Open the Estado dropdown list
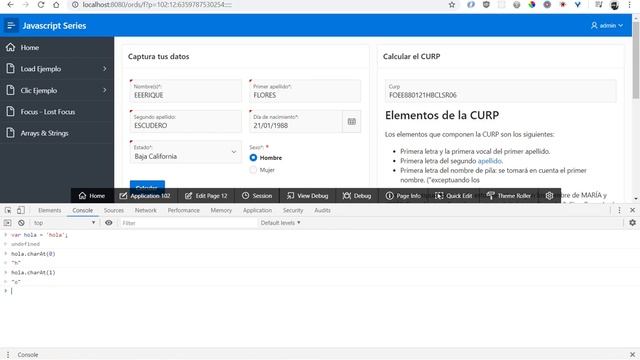This screenshot has height=360, width=640. coord(186,152)
